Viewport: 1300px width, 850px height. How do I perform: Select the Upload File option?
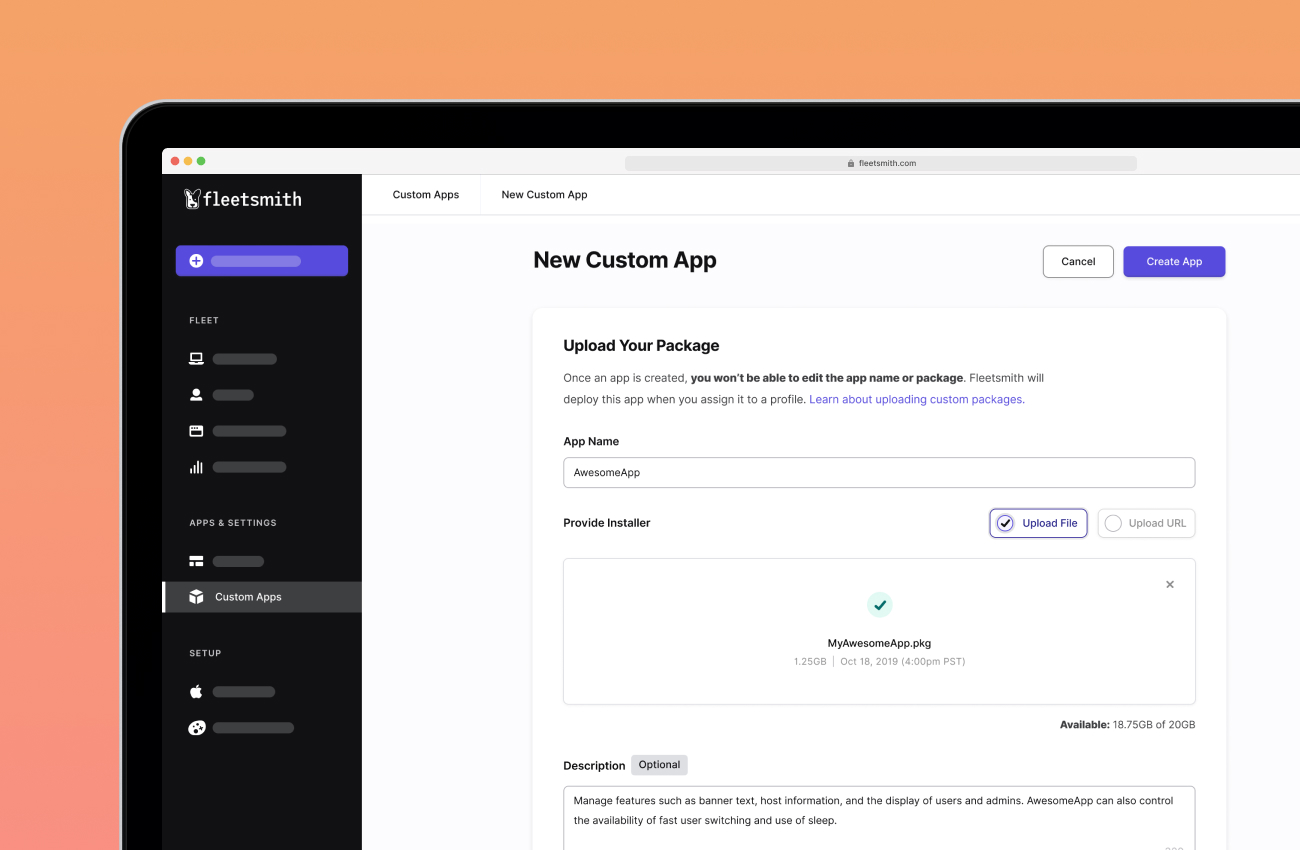(1038, 523)
